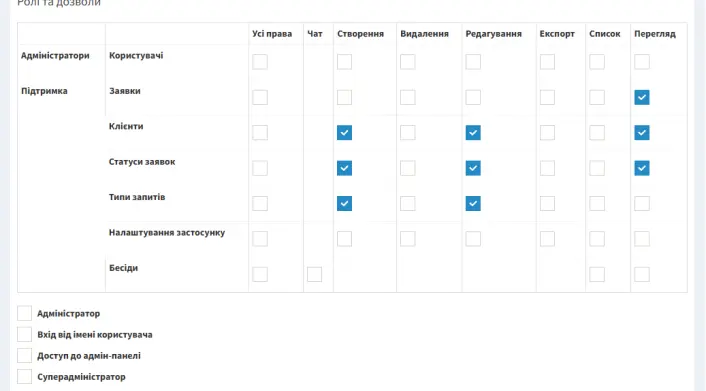Enable Усі права for Користувачі row
This screenshot has width=706, height=391.
tap(260, 62)
